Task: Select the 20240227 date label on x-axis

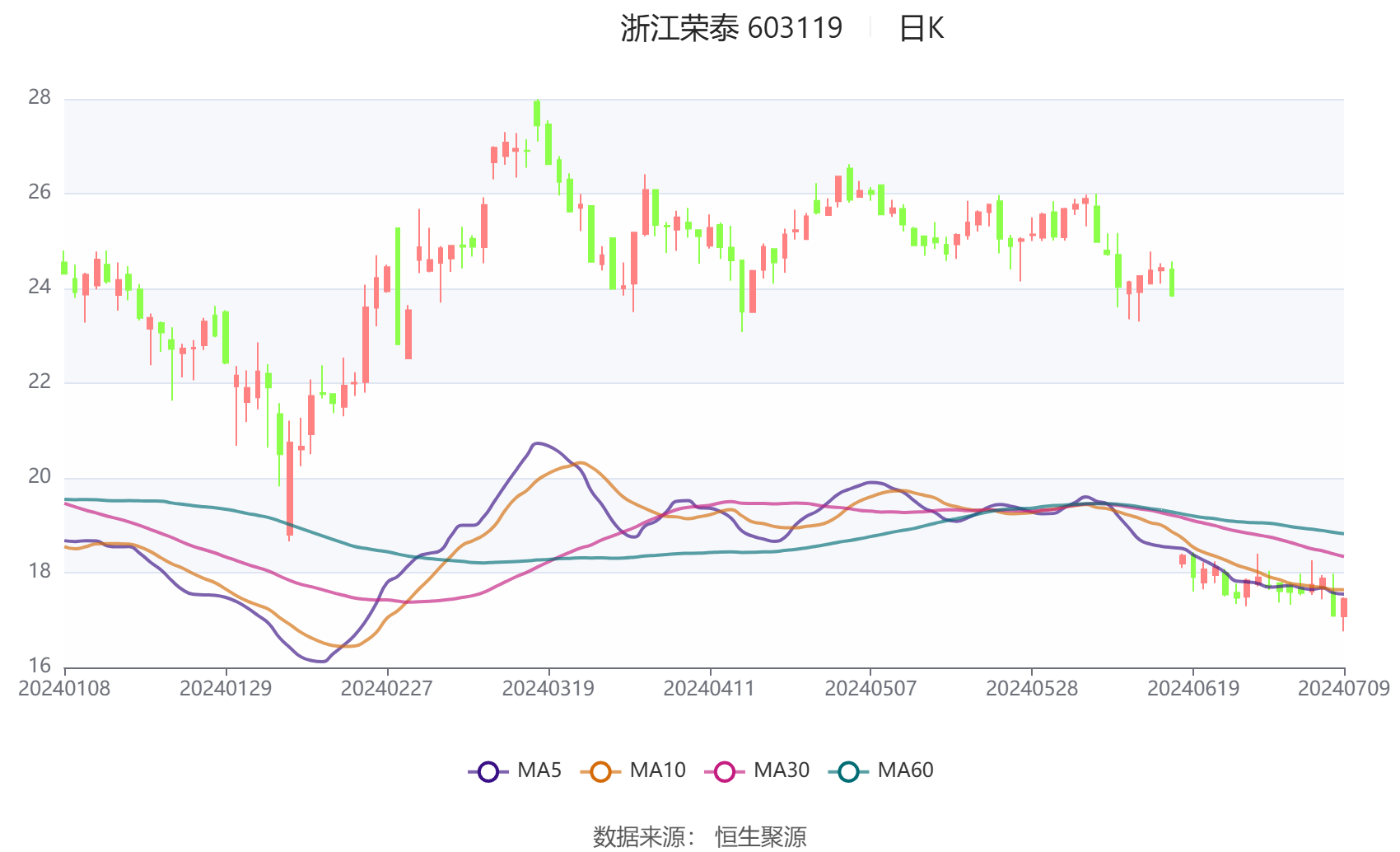Action: [x=387, y=689]
